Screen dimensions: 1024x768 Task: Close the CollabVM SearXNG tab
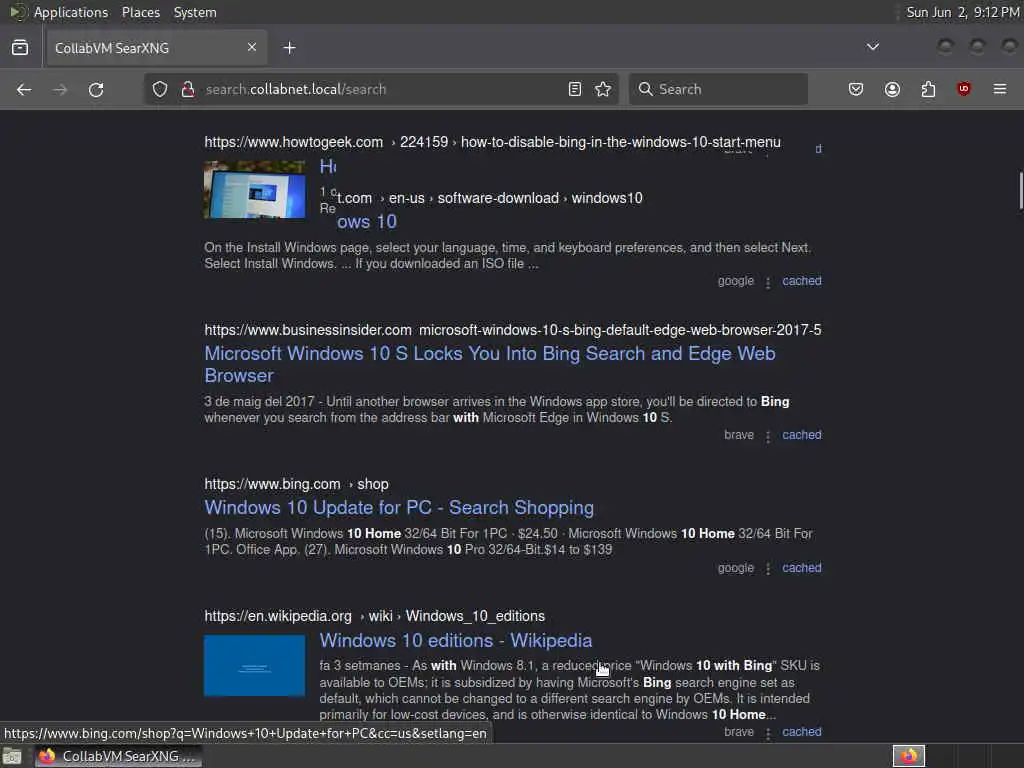(x=252, y=47)
